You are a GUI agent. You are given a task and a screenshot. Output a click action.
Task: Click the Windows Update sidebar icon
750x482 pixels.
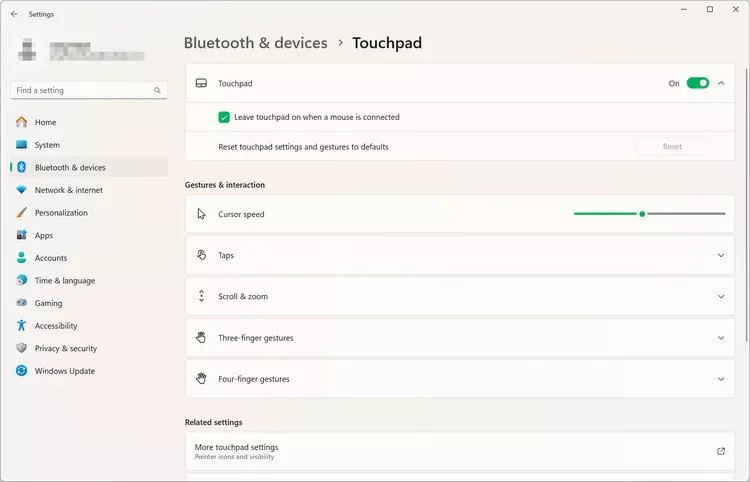click(21, 371)
